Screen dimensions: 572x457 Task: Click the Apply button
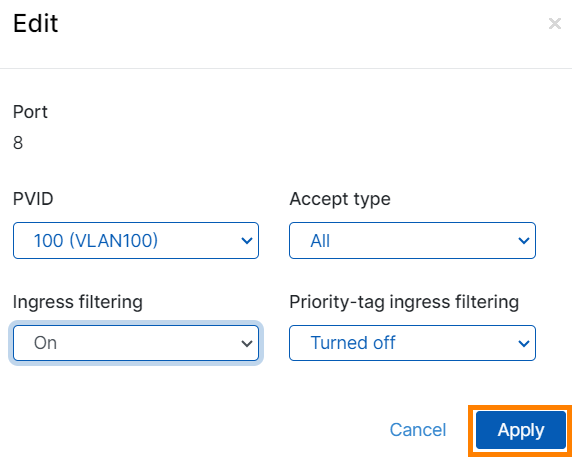tap(521, 430)
